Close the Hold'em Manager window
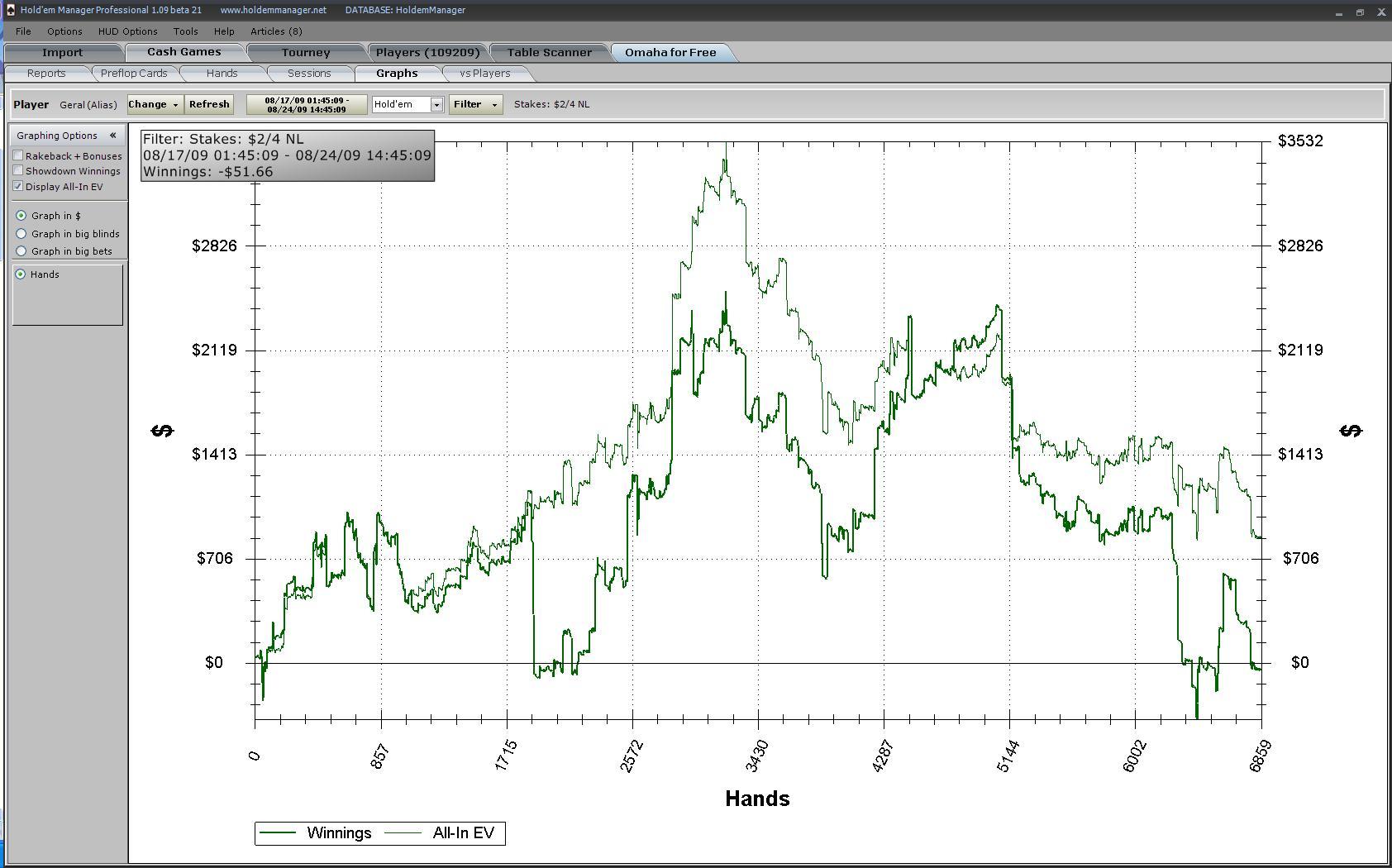 (1381, 12)
